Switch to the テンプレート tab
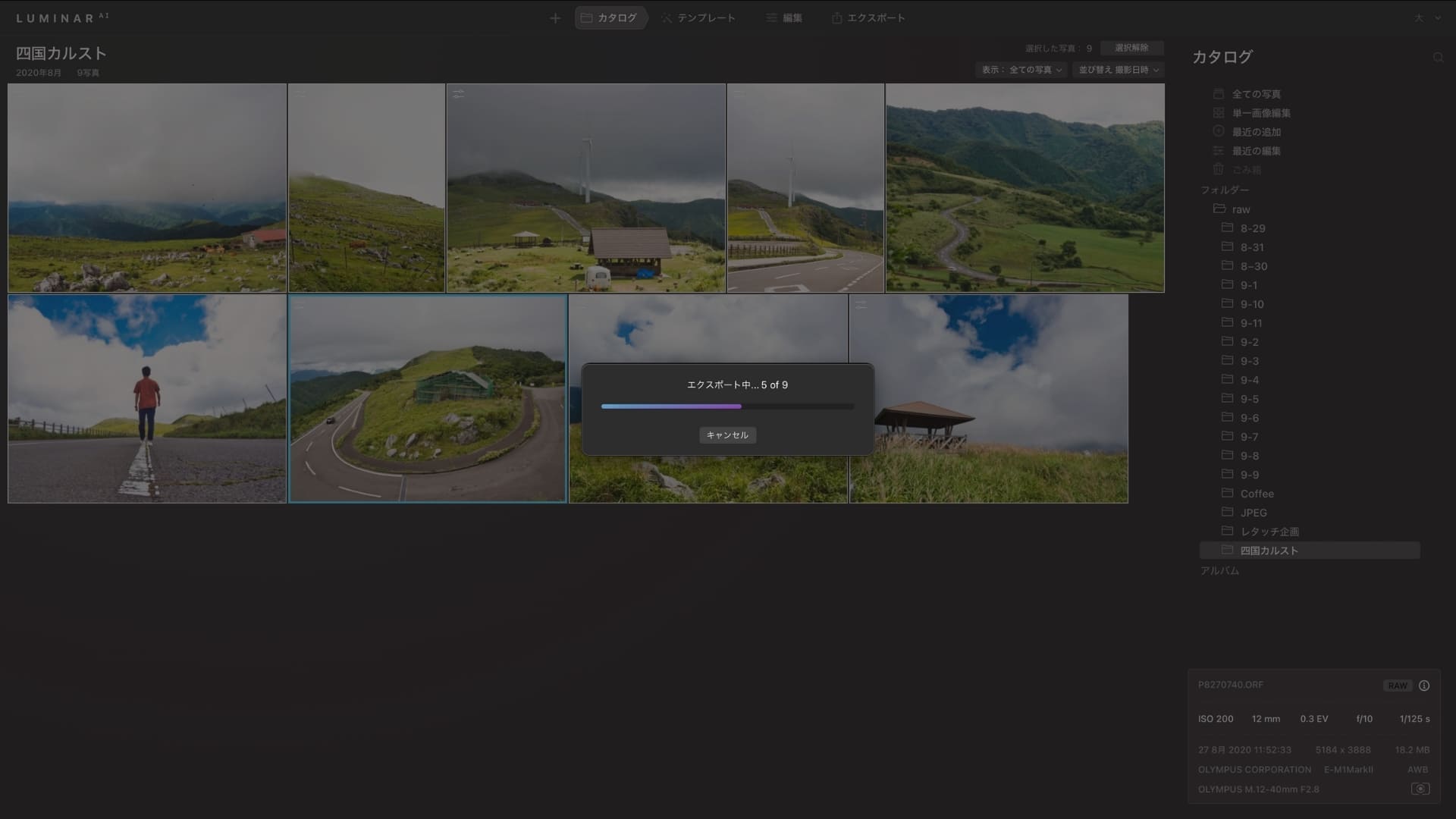 [698, 18]
